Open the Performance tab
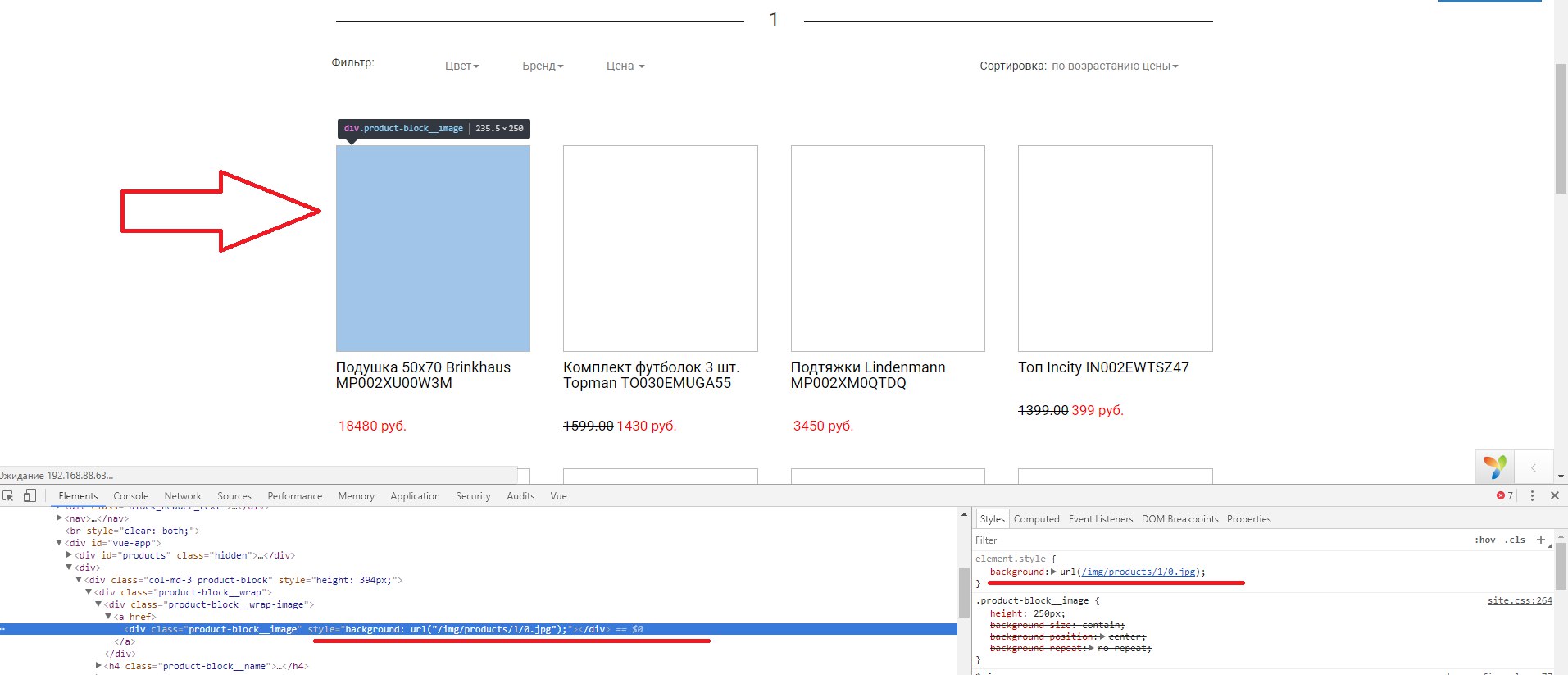 [295, 496]
